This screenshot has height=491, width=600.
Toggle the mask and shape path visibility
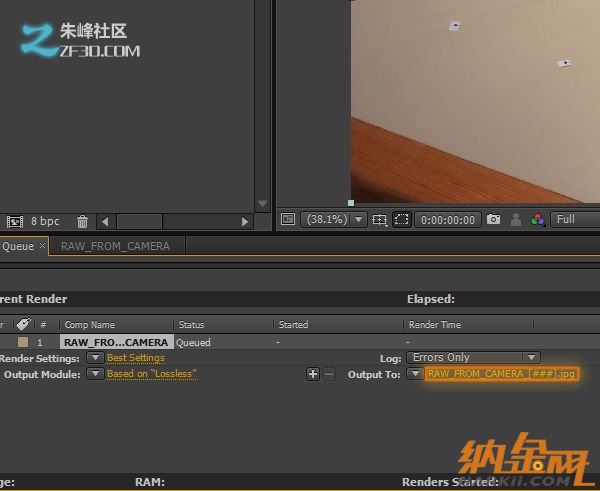400,219
